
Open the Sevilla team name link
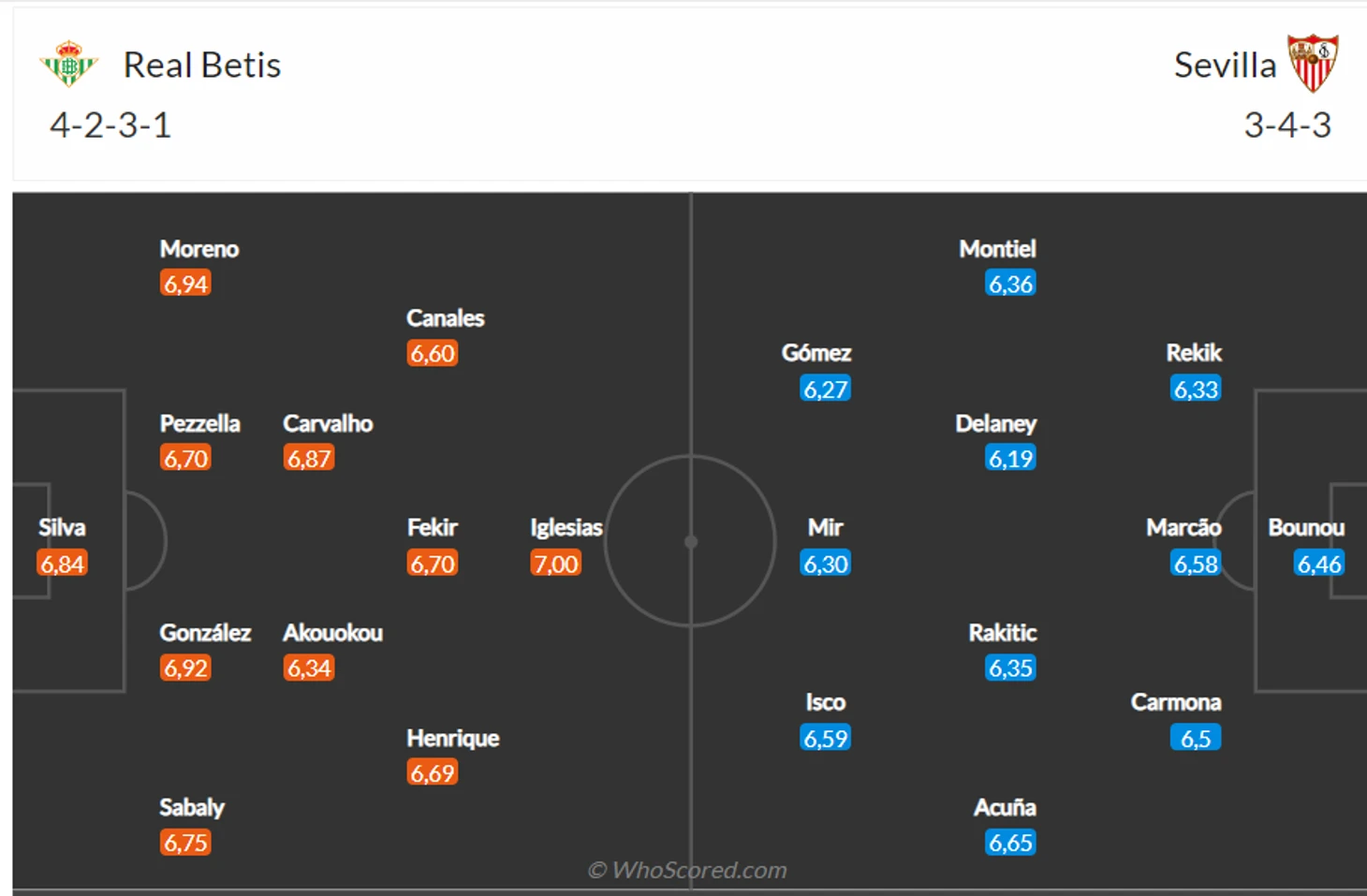1225,65
